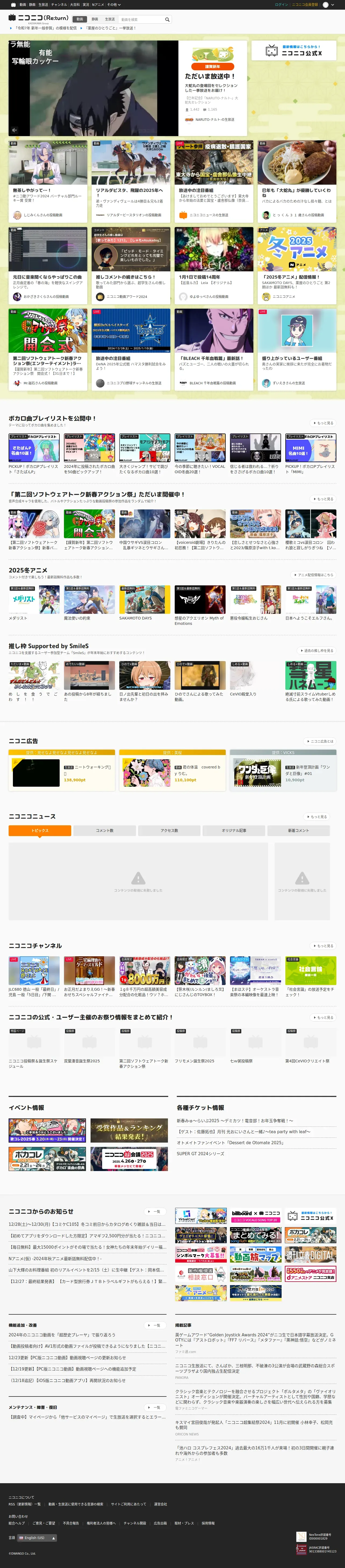345x1568 pixels.
Task: Click the Niconico (Re:turn) logo
Action: tap(38, 18)
